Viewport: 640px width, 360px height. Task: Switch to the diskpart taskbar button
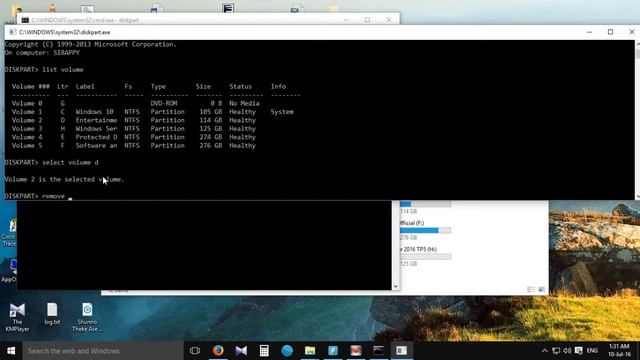point(402,351)
